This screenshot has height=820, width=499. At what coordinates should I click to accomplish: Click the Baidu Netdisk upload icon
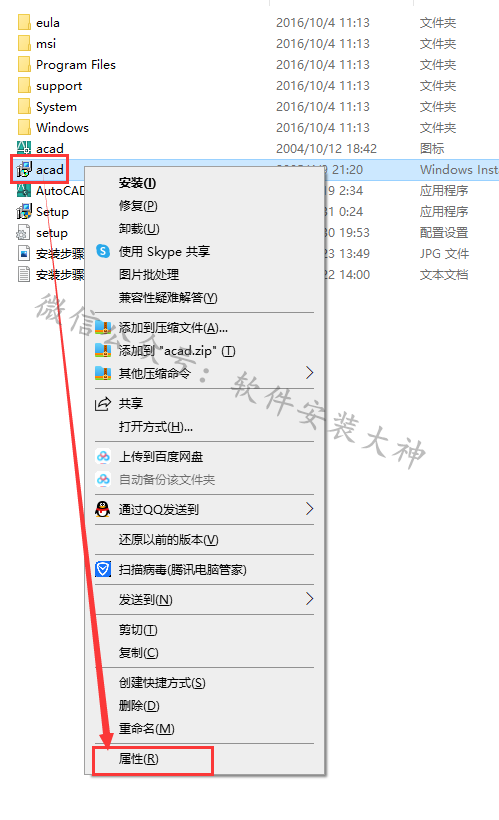point(103,457)
